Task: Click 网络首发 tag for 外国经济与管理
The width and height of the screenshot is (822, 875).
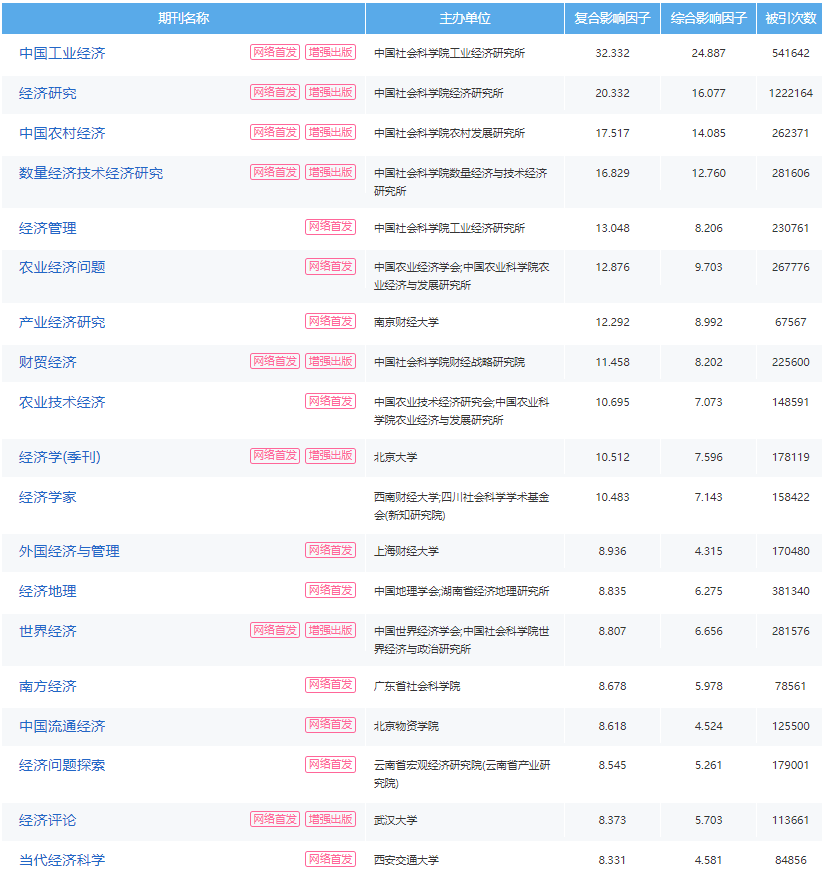Action: tap(330, 551)
